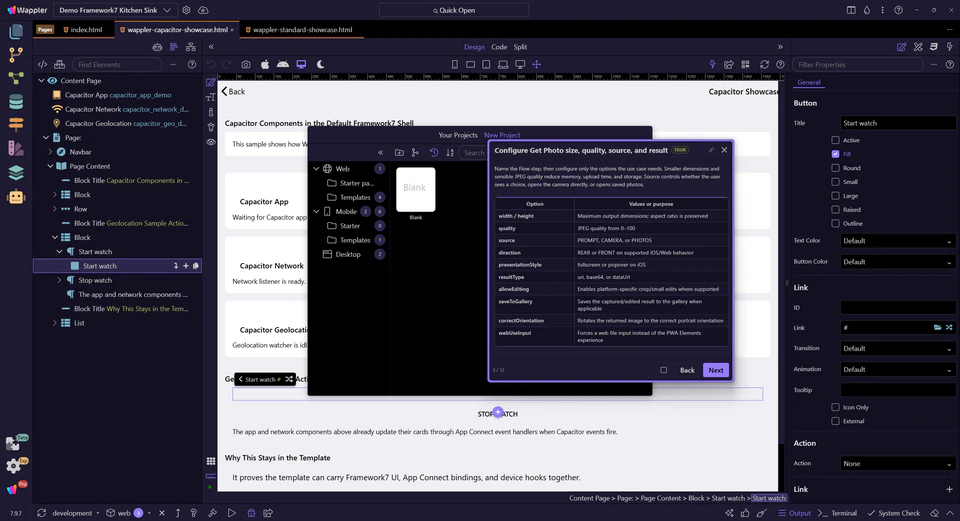Expand the Stop watch tree node

59,280
